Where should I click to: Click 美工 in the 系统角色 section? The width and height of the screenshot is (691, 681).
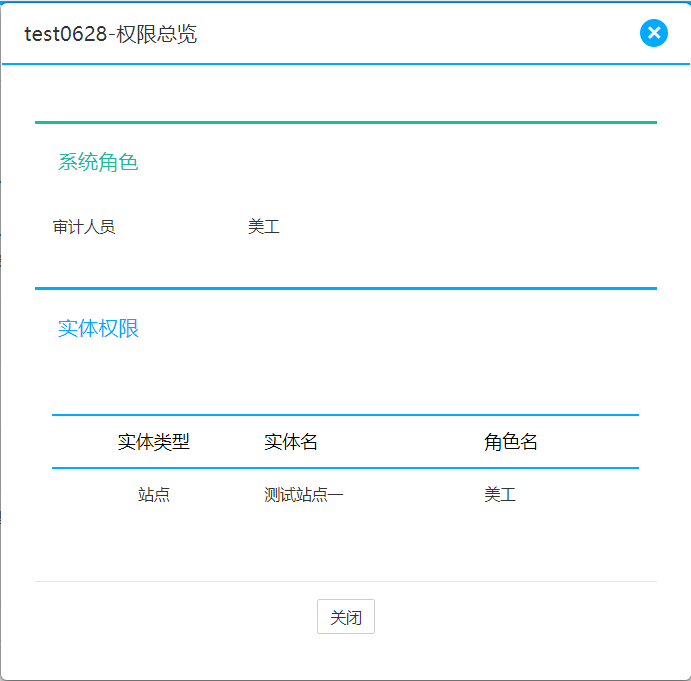264,227
